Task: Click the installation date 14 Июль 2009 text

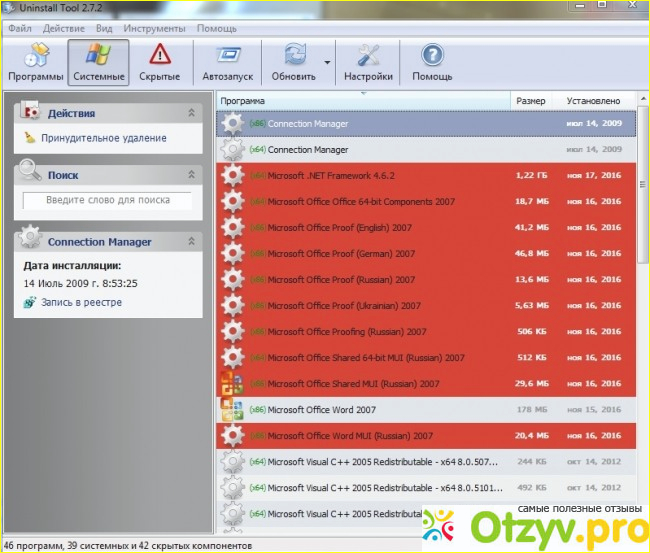Action: click(80, 284)
